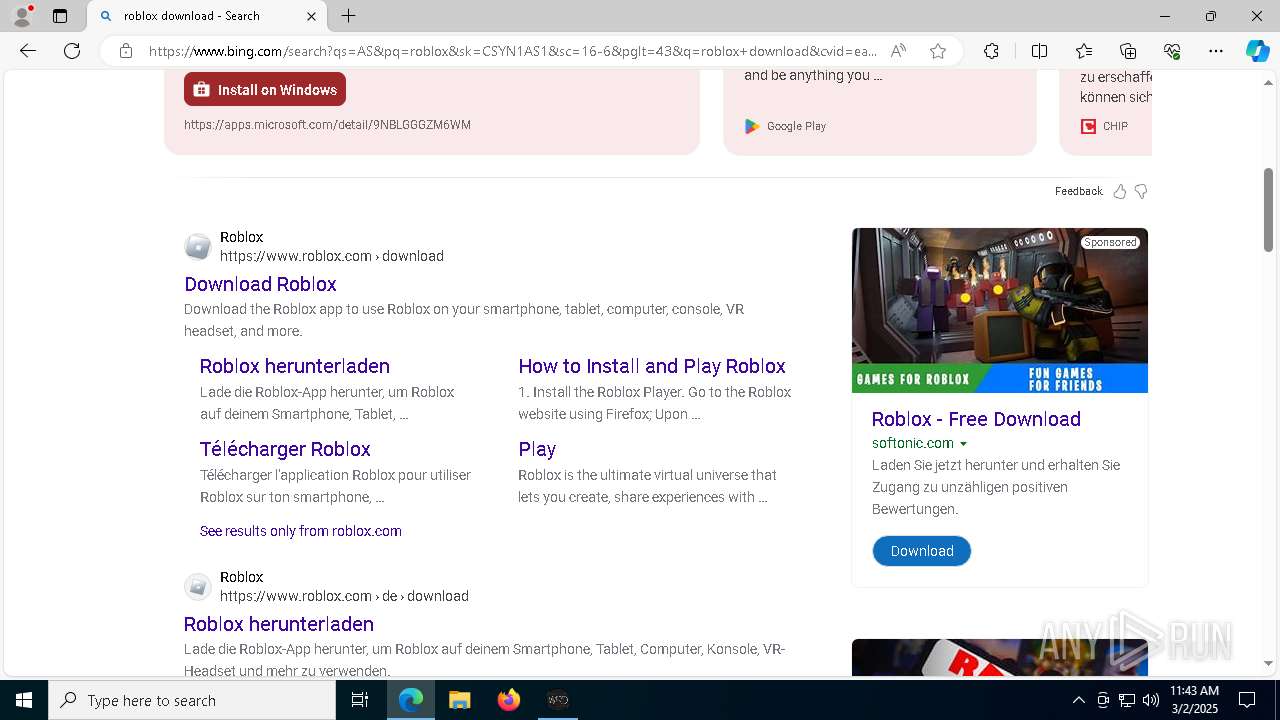The height and width of the screenshot is (720, 1280).
Task: Open the Read aloud icon in address bar
Action: pyautogui.click(x=898, y=51)
